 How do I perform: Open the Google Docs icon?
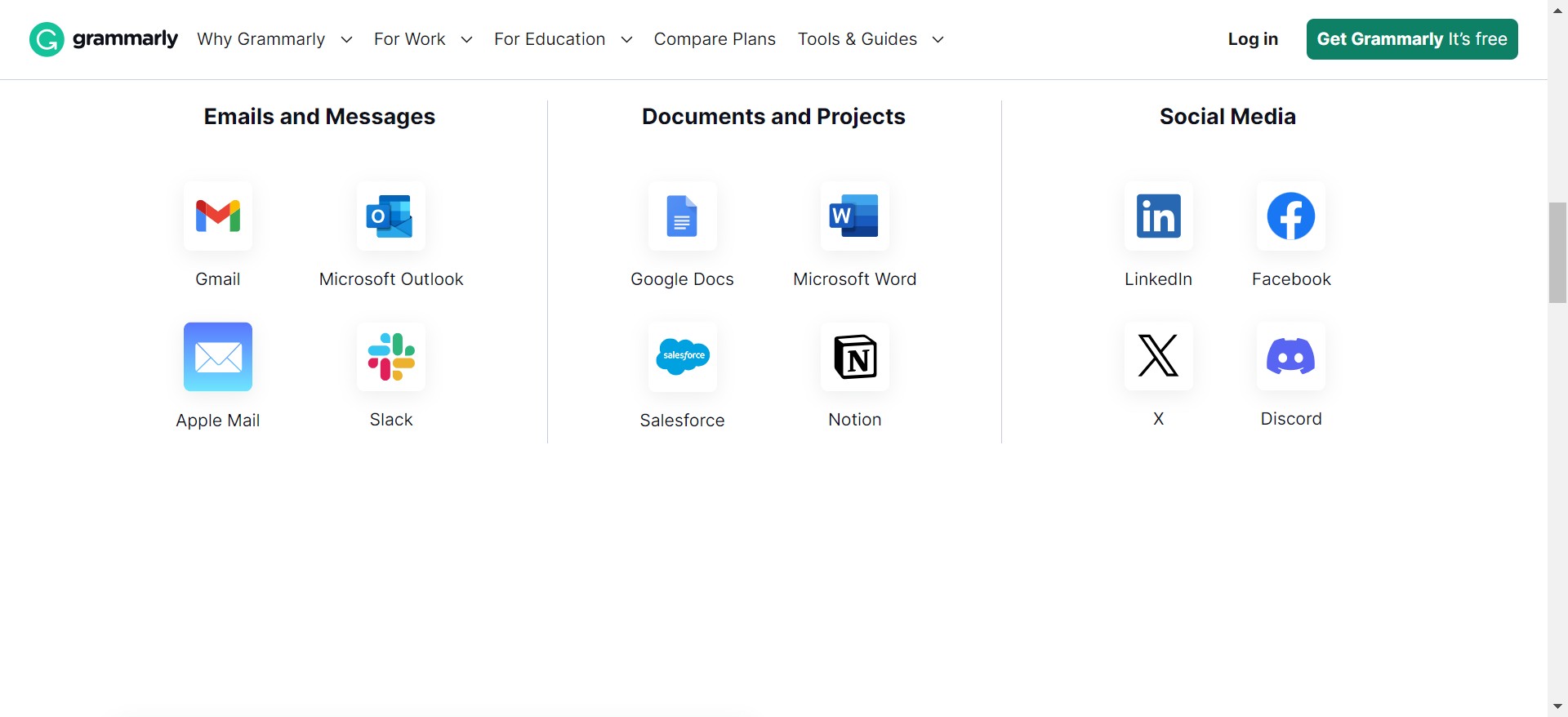tap(682, 216)
